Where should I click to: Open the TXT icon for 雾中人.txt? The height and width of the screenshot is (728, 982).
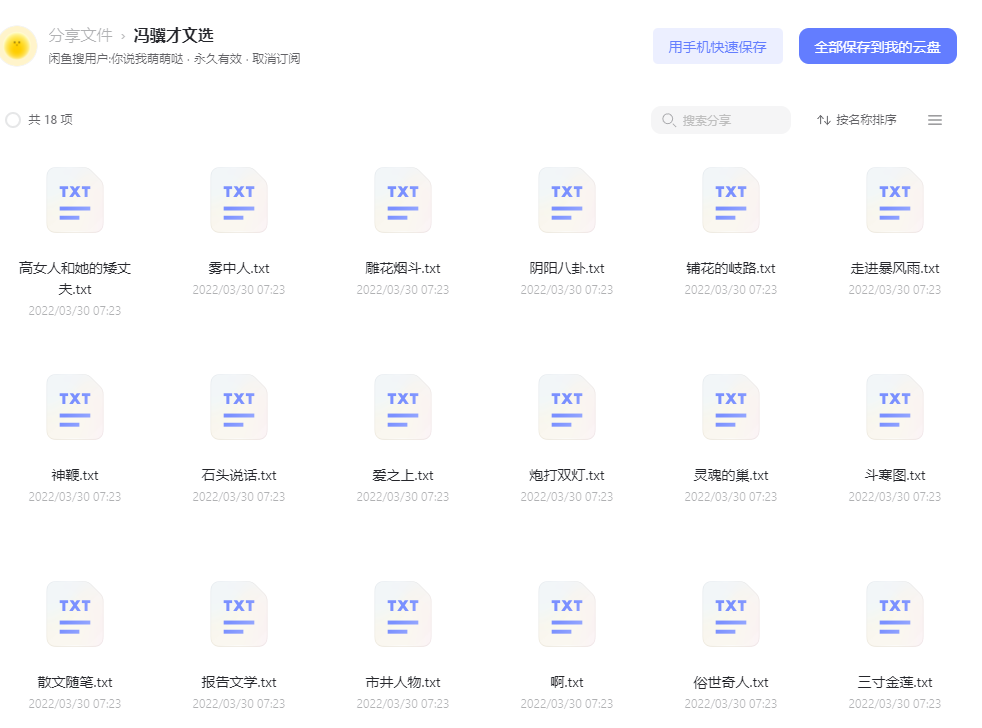click(239, 200)
